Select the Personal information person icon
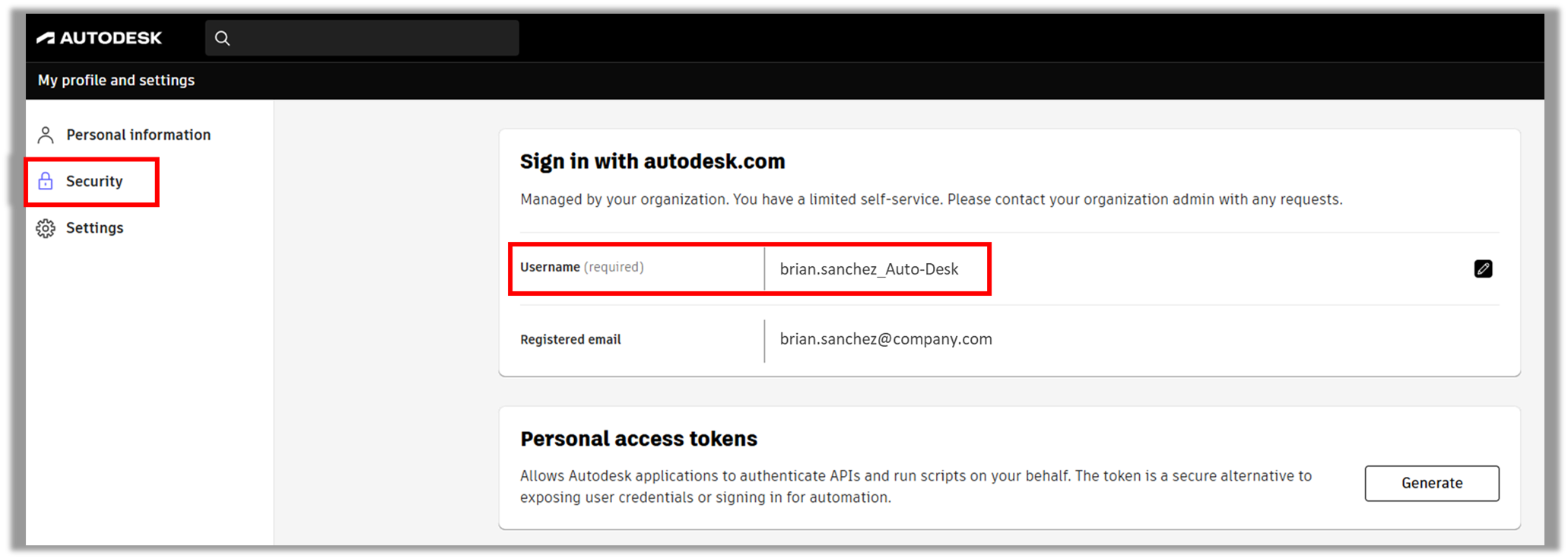1568x559 pixels. point(46,134)
